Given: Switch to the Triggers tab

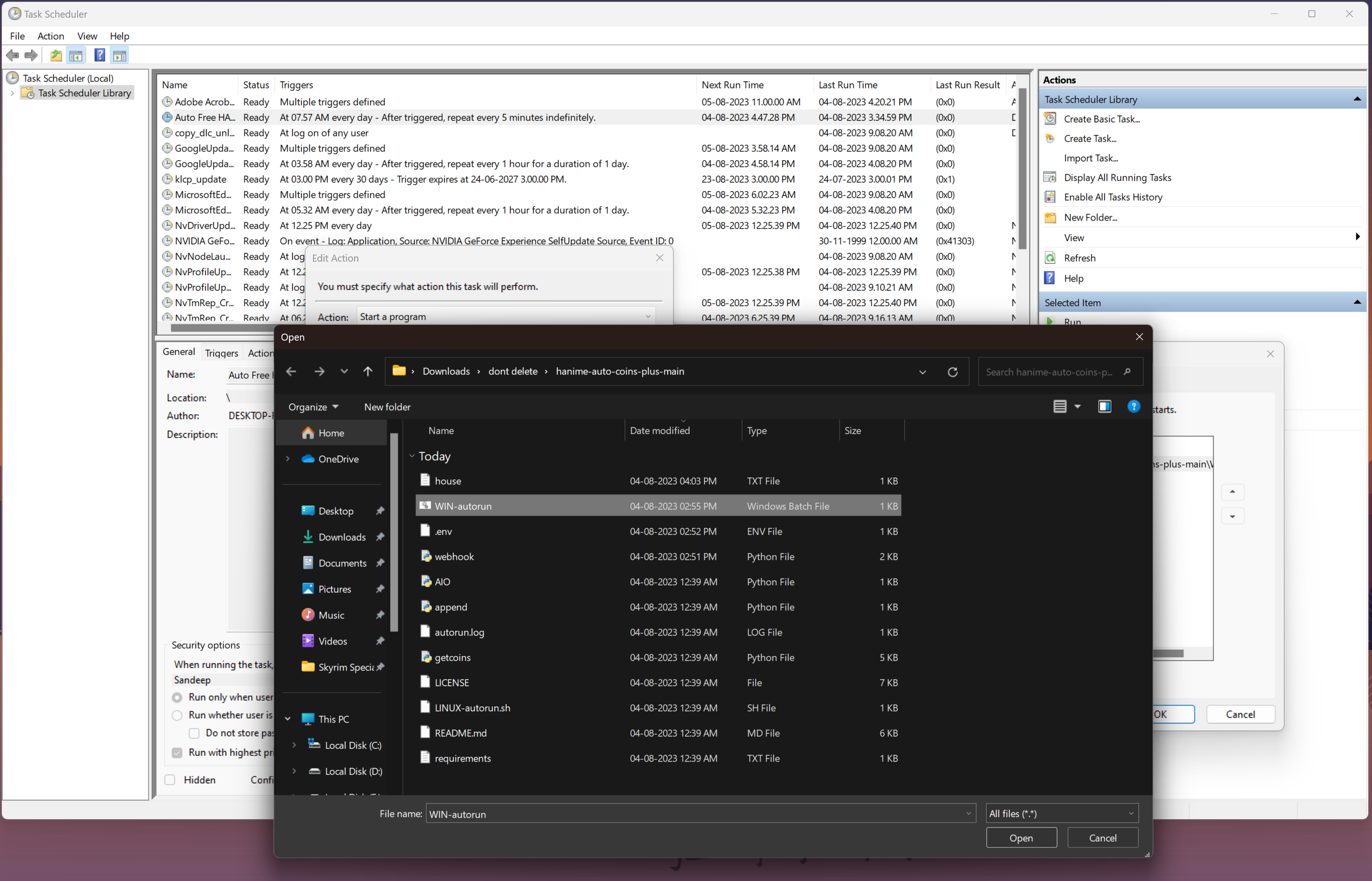Looking at the screenshot, I should tap(221, 352).
